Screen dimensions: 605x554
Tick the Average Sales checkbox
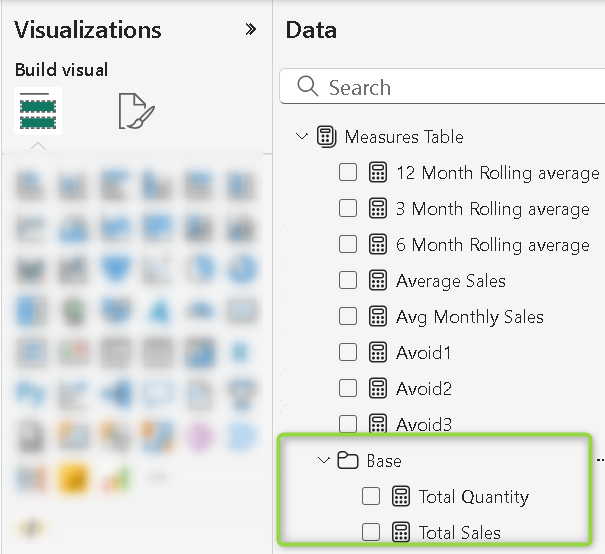348,280
